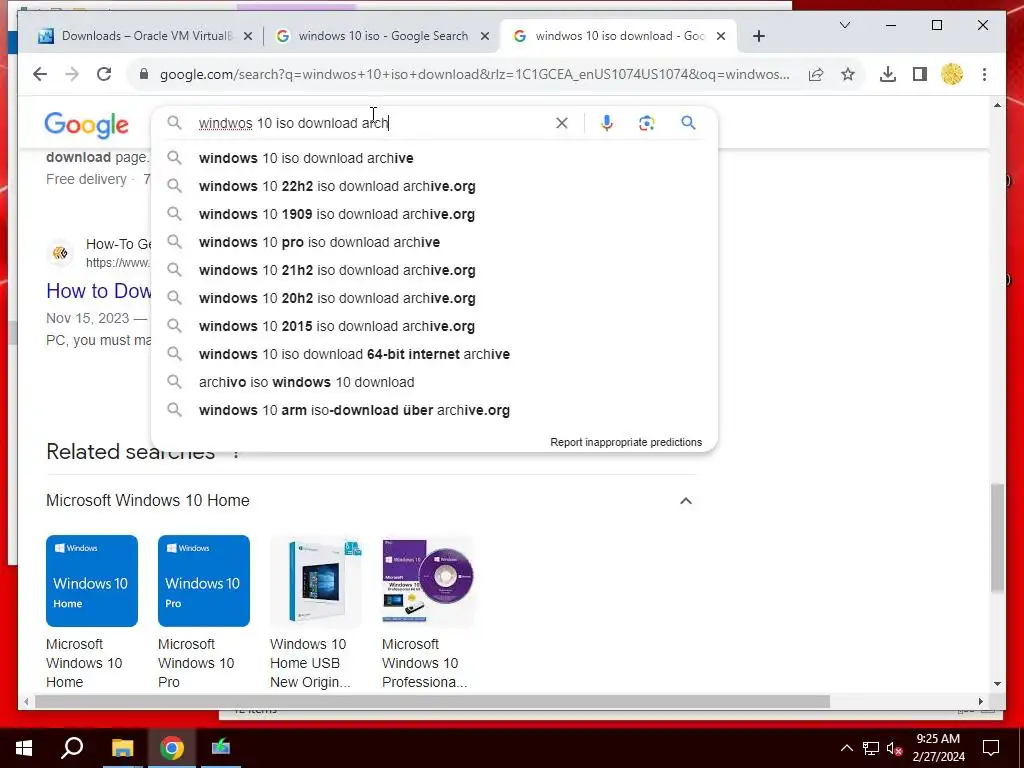Toggle the Chrome side panel
Viewport: 1024px width, 768px height.
[x=920, y=74]
